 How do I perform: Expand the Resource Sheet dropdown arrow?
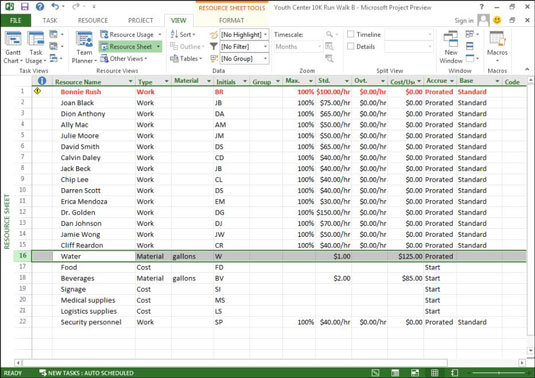tap(158, 46)
